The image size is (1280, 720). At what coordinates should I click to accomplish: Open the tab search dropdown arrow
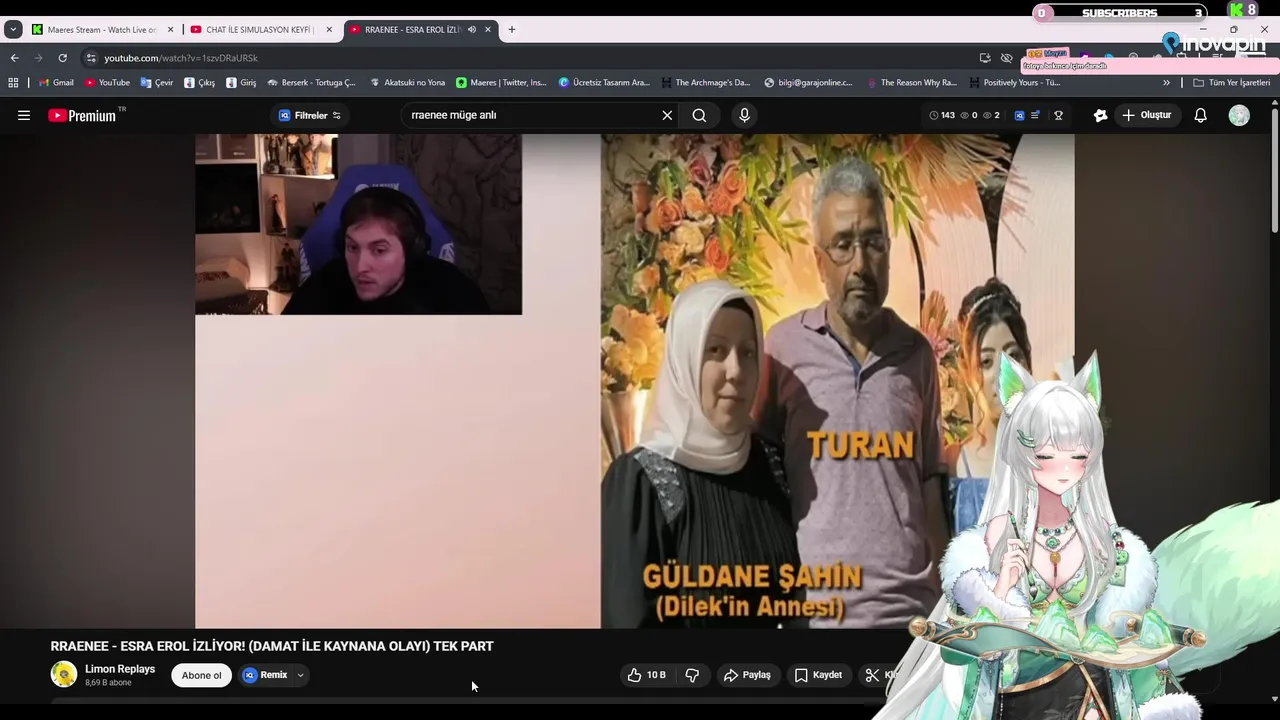(x=13, y=30)
